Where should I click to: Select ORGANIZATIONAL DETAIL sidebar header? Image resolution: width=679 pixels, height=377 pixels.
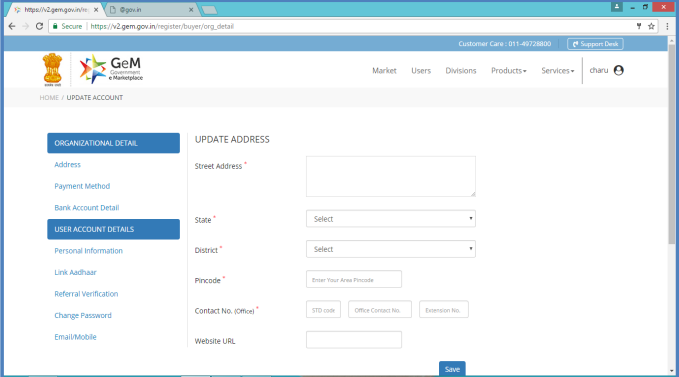pyautogui.click(x=113, y=143)
